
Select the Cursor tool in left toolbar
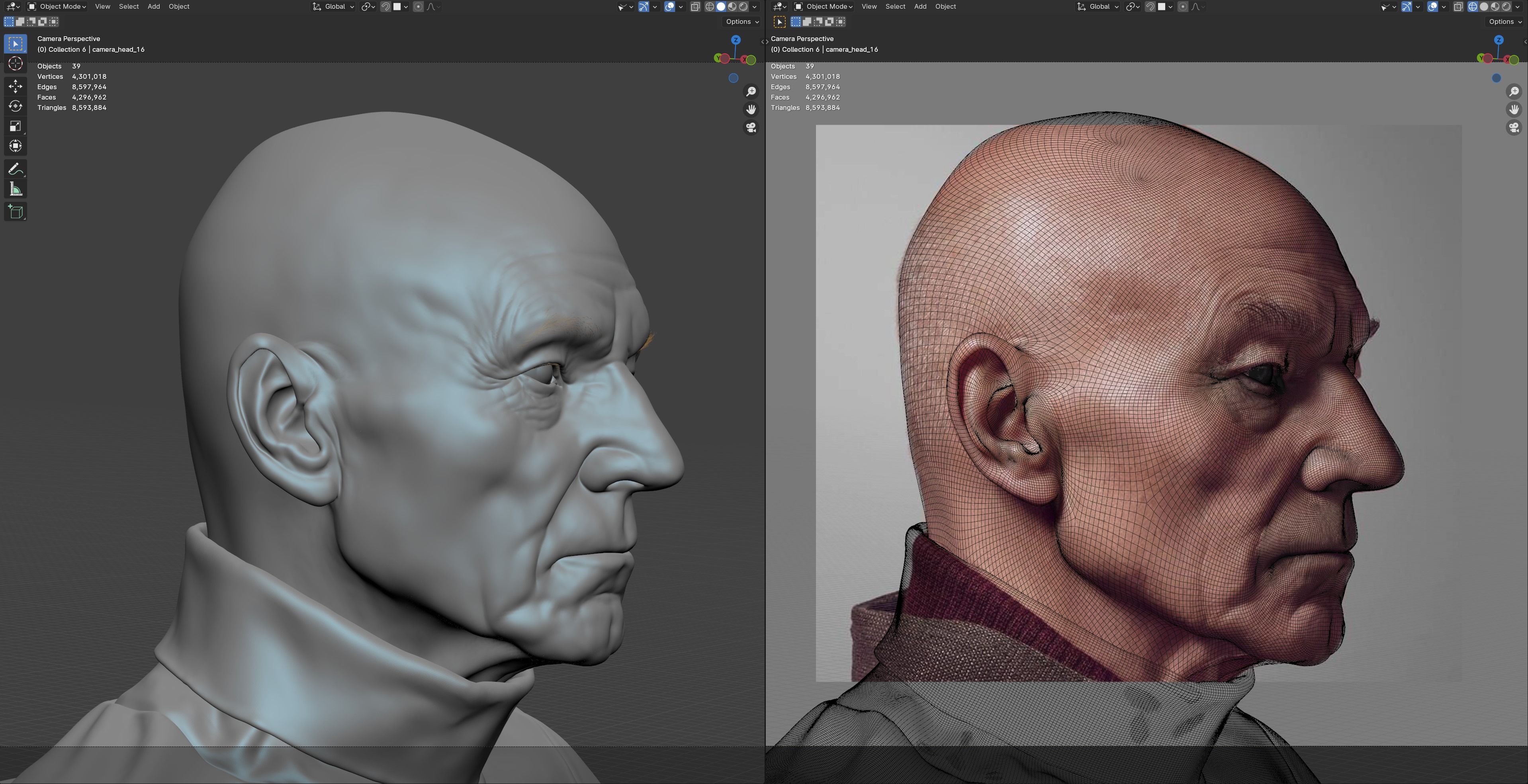(16, 63)
